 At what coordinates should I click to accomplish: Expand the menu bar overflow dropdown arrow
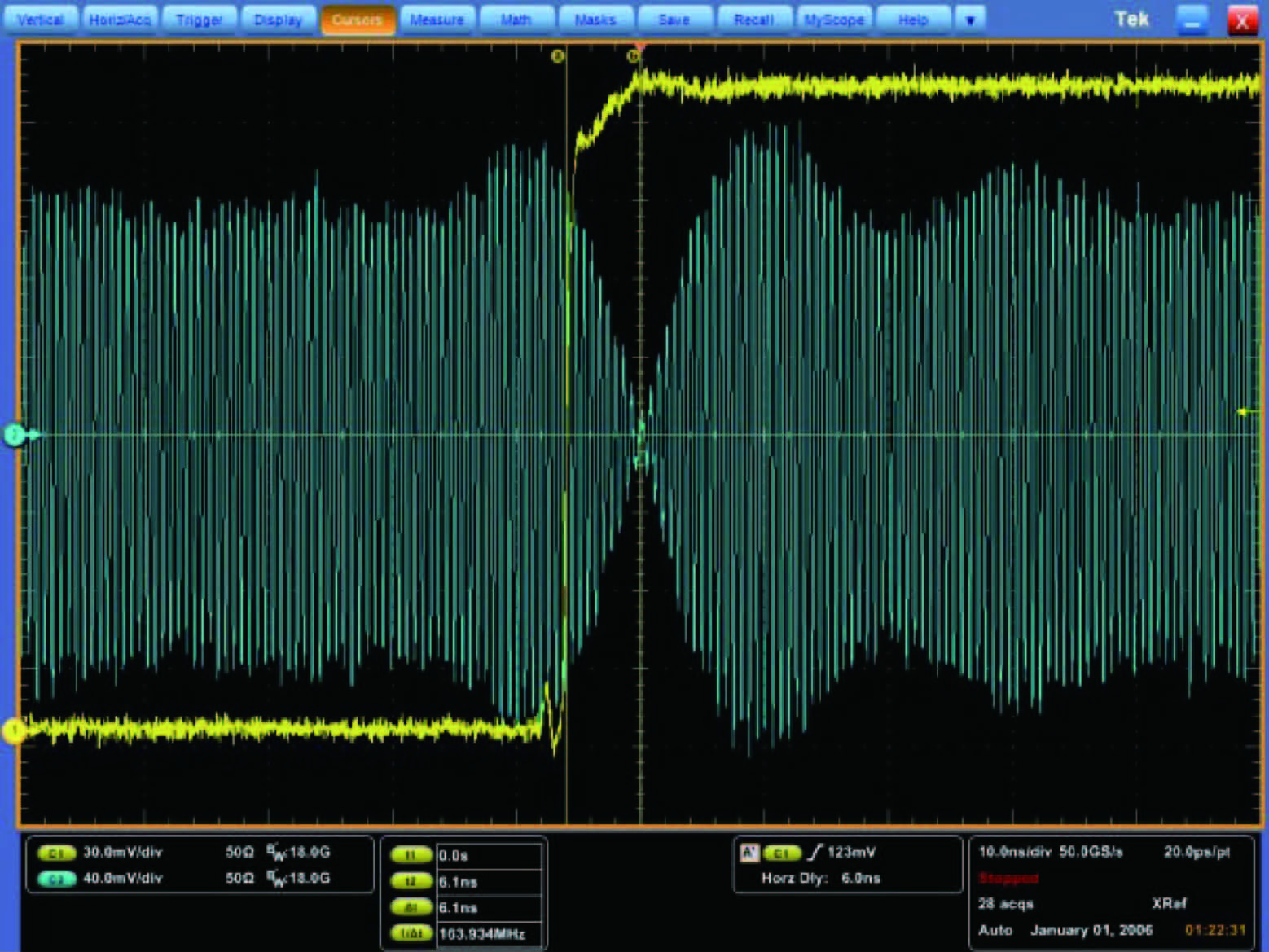[x=969, y=20]
